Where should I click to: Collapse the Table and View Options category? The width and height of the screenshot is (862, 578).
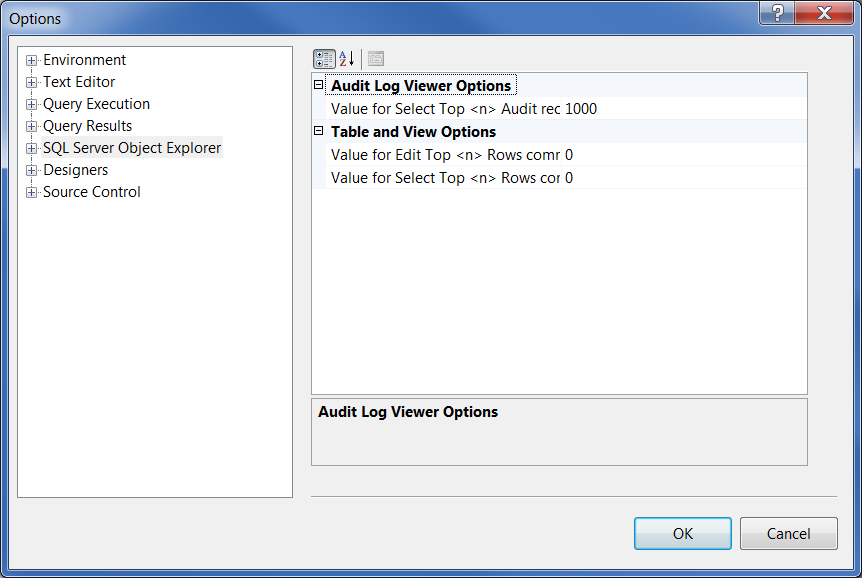(318, 131)
